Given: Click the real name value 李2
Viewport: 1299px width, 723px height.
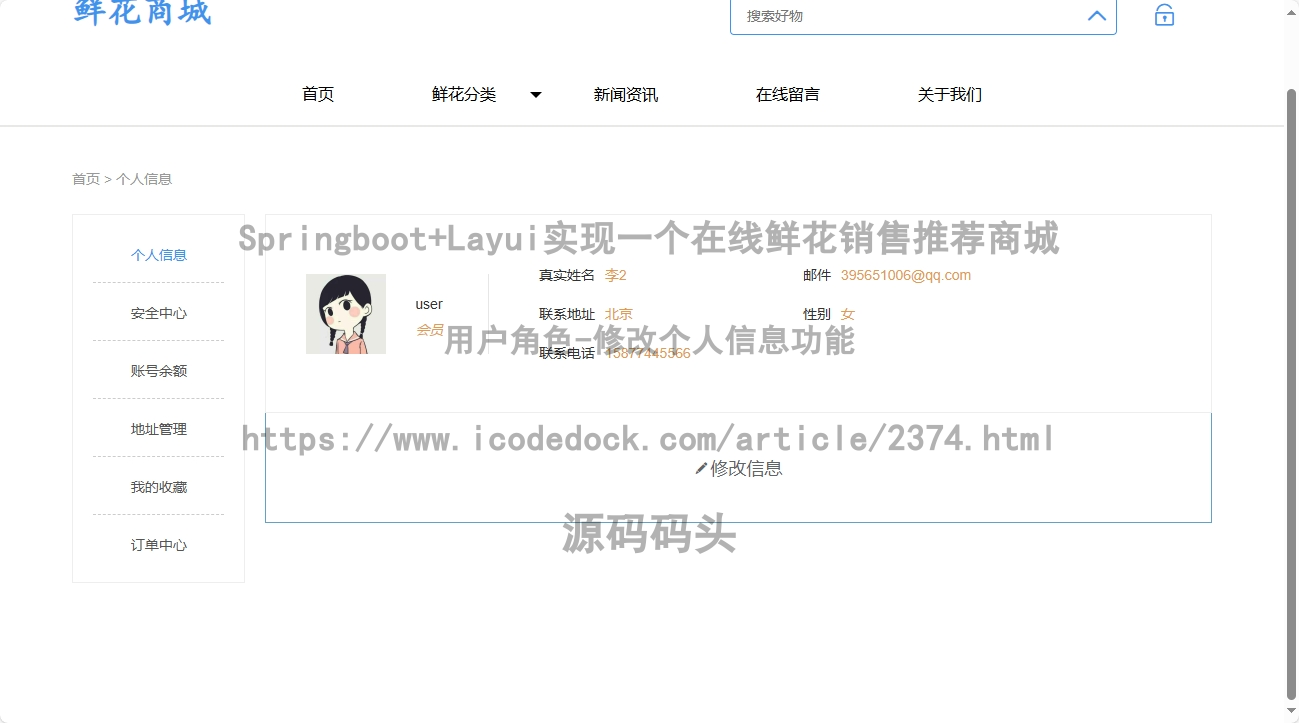Looking at the screenshot, I should tap(616, 275).
